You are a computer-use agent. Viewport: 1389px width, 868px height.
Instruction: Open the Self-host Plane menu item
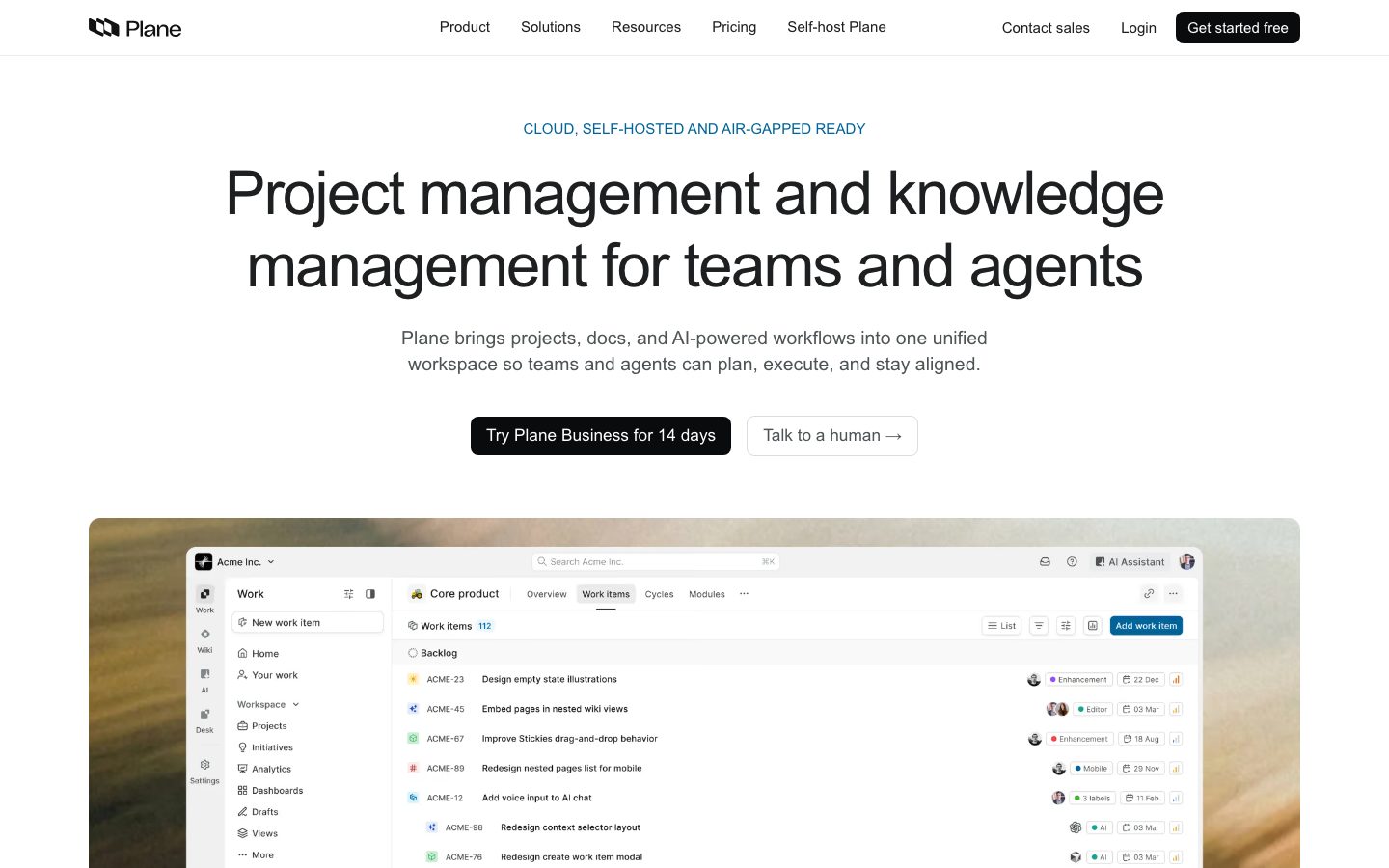836,27
